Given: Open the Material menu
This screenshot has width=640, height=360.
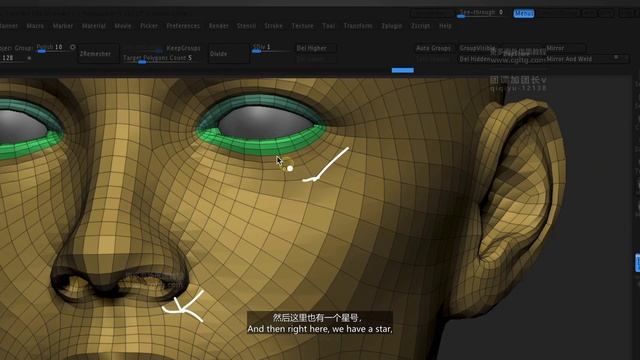Looking at the screenshot, I should tap(94, 26).
